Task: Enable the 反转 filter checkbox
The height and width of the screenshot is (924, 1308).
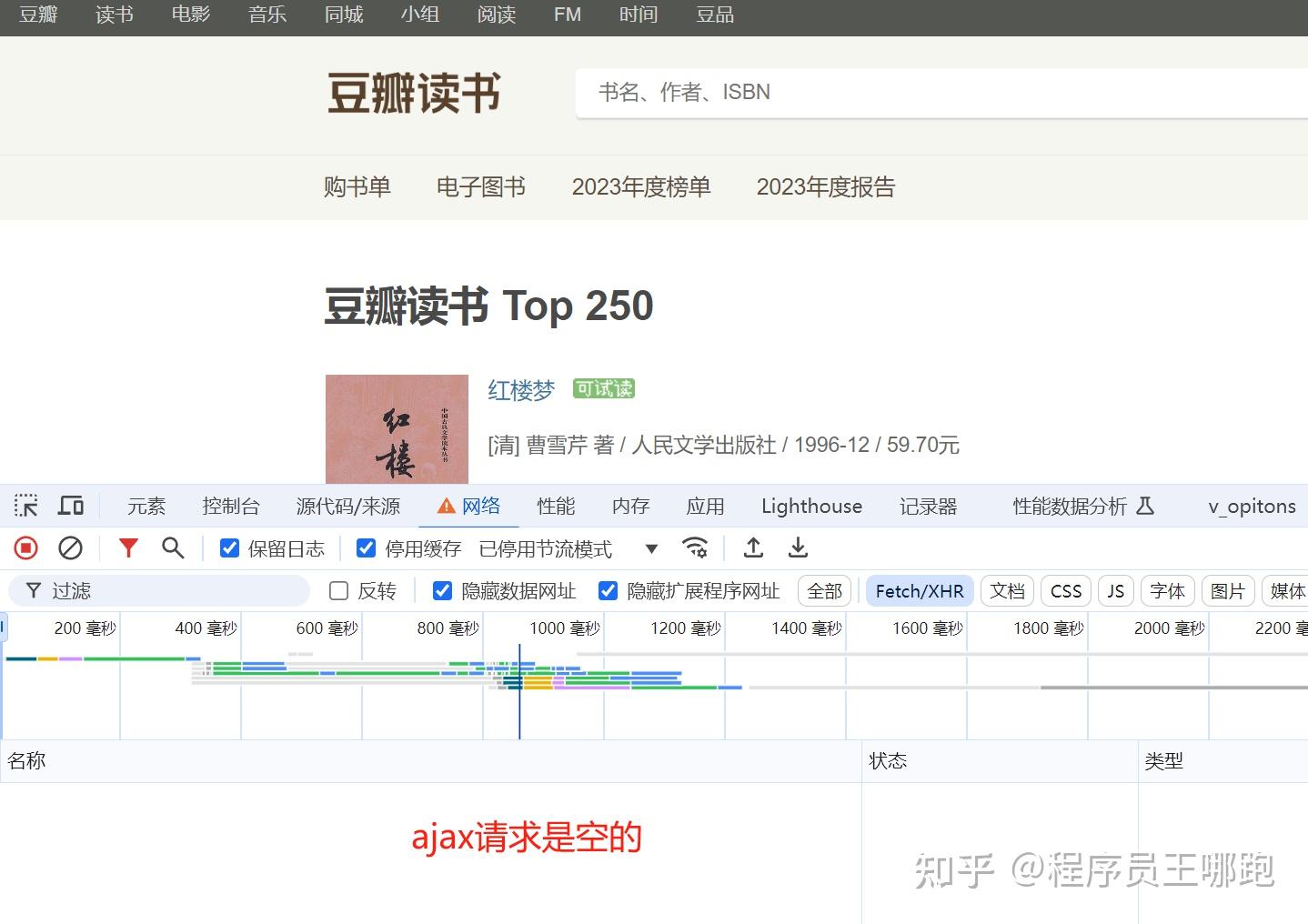Action: [x=337, y=590]
